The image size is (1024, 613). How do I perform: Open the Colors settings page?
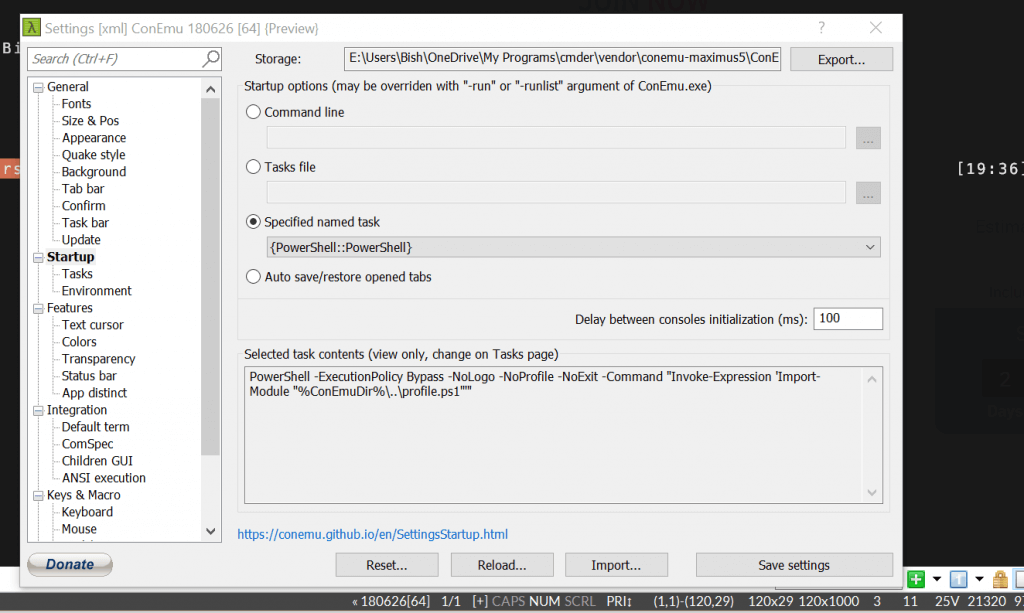point(79,342)
